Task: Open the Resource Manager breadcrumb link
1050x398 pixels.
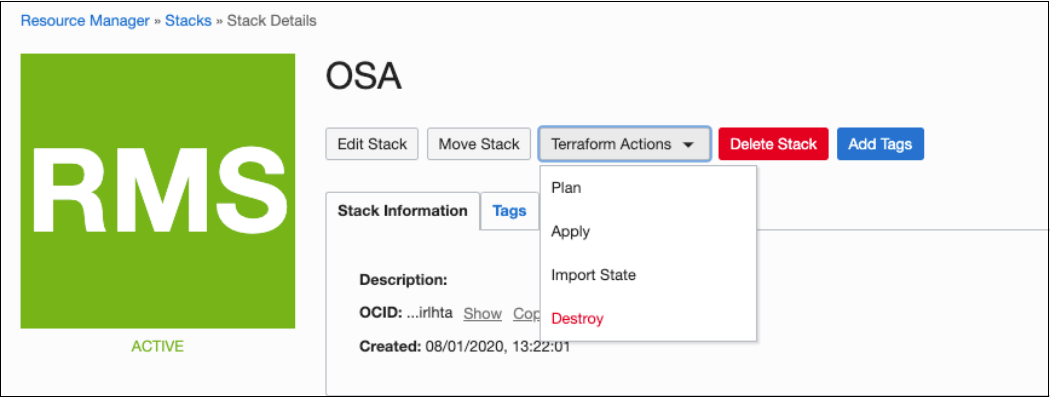Action: tap(85, 21)
